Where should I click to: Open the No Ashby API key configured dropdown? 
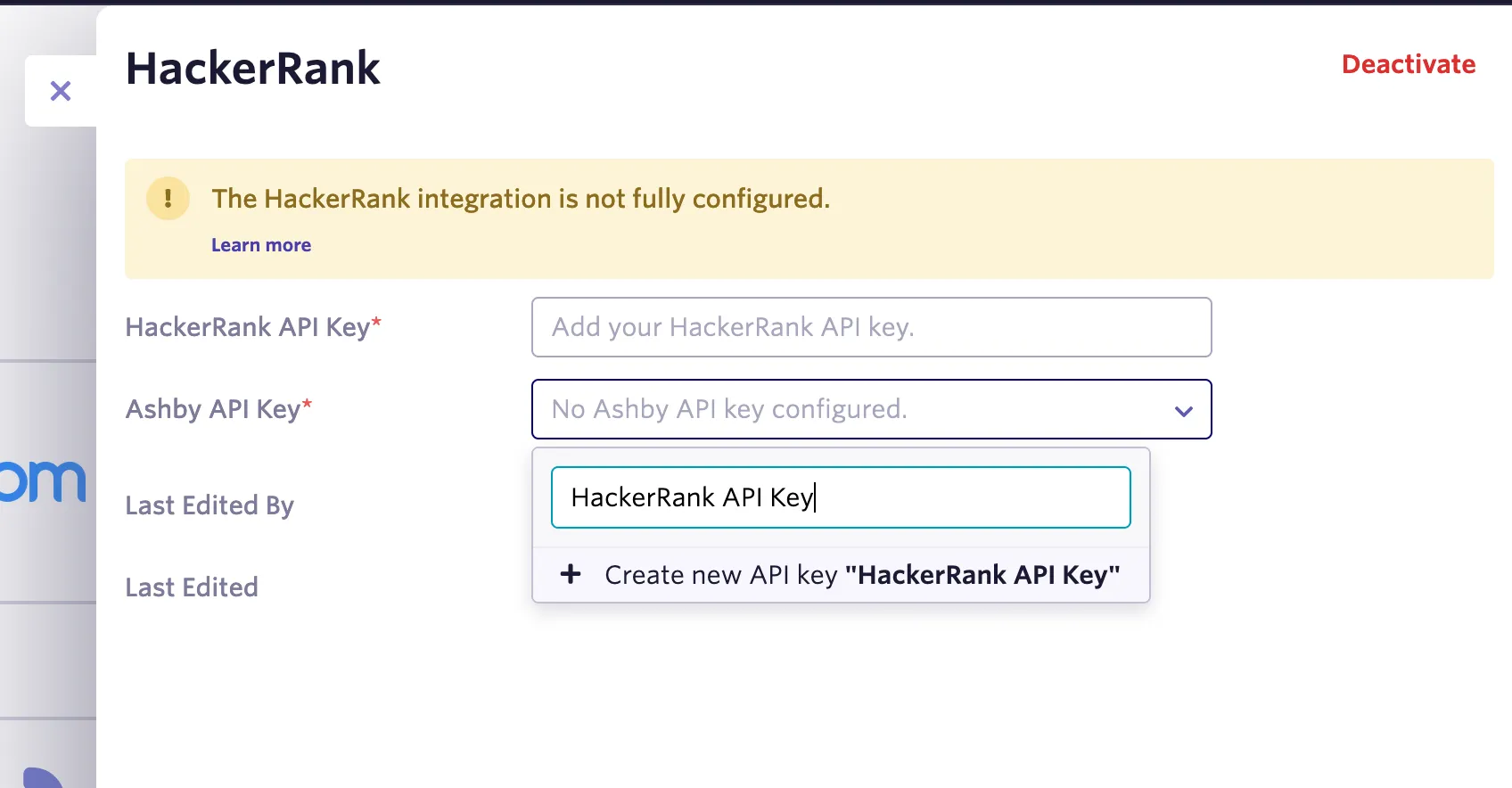click(871, 409)
